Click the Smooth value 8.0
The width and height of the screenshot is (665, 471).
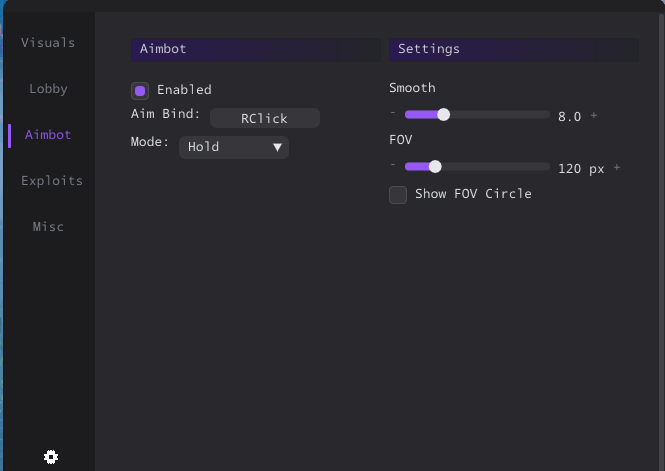[570, 117]
